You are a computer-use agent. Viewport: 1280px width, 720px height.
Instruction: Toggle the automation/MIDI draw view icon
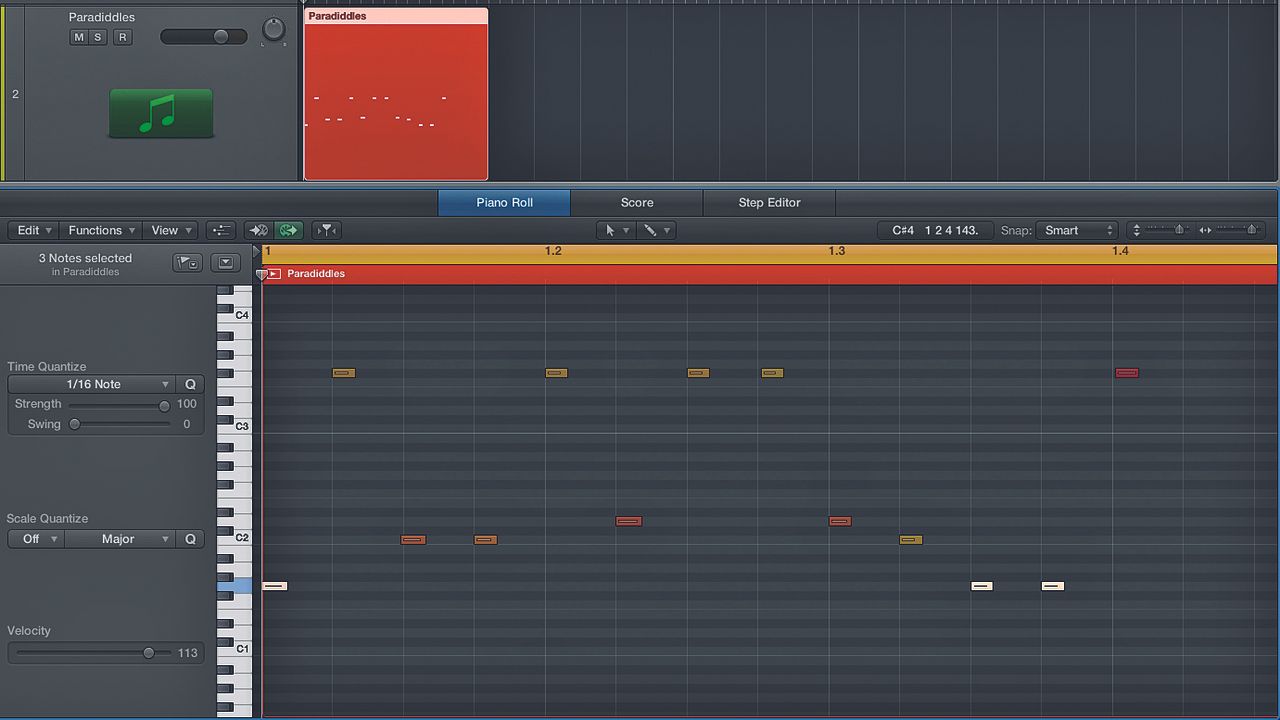[x=221, y=230]
